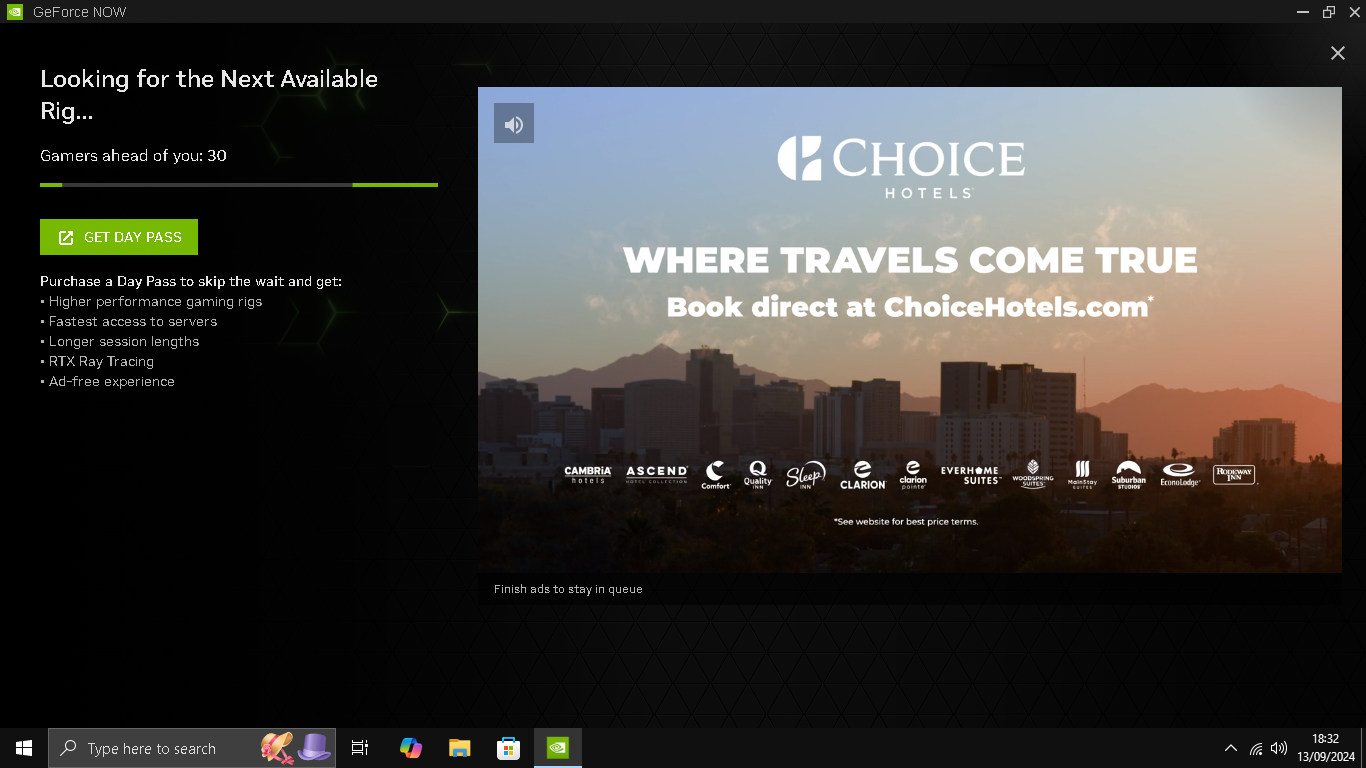Click "Fastest access to servers" bullet
The height and width of the screenshot is (768, 1366).
pyautogui.click(x=129, y=321)
